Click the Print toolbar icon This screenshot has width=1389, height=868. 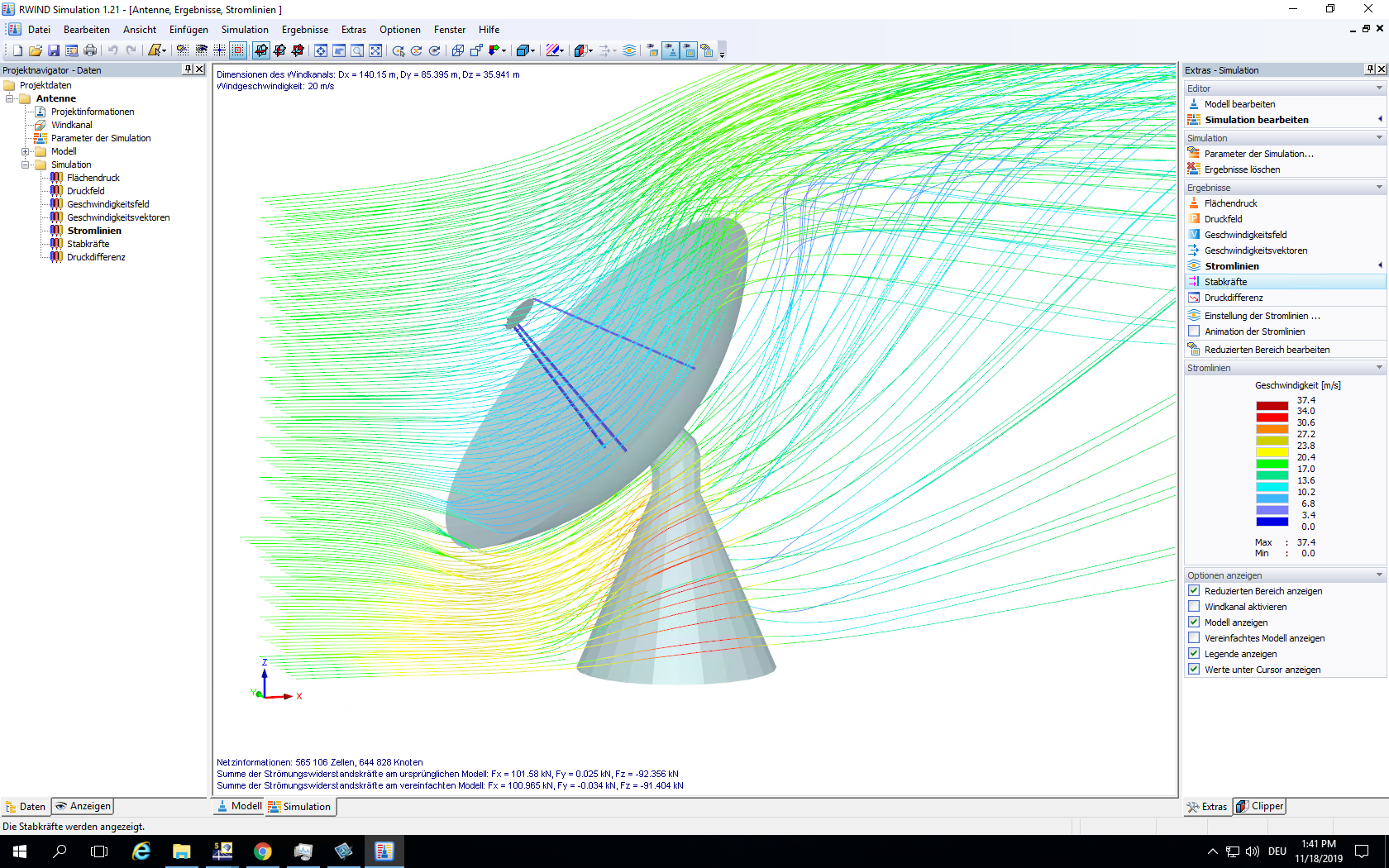[90, 50]
